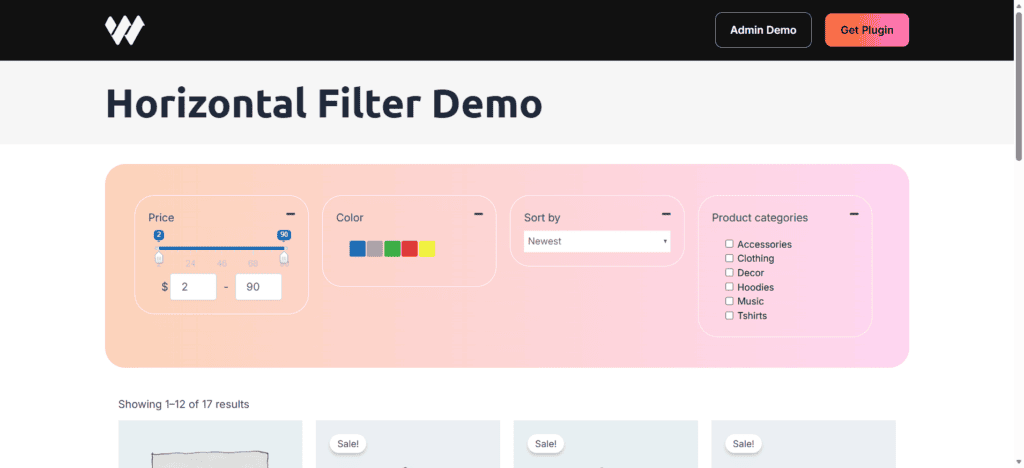Image resolution: width=1024 pixels, height=468 pixels.
Task: Open the Admin Demo button
Action: click(x=763, y=30)
